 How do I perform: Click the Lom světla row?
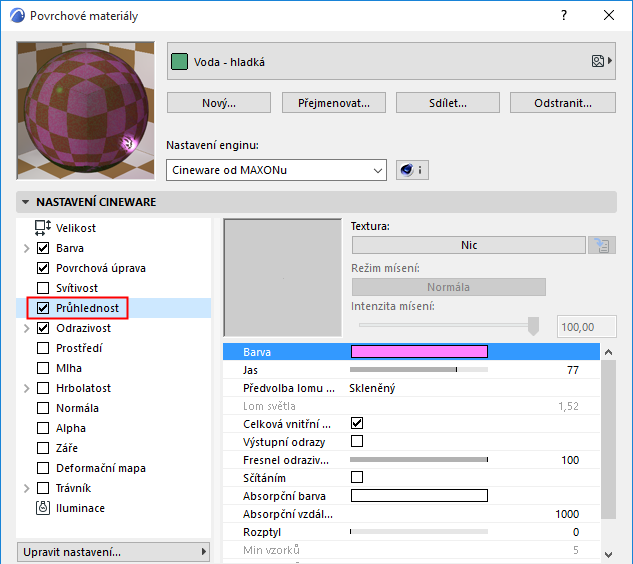point(411,406)
